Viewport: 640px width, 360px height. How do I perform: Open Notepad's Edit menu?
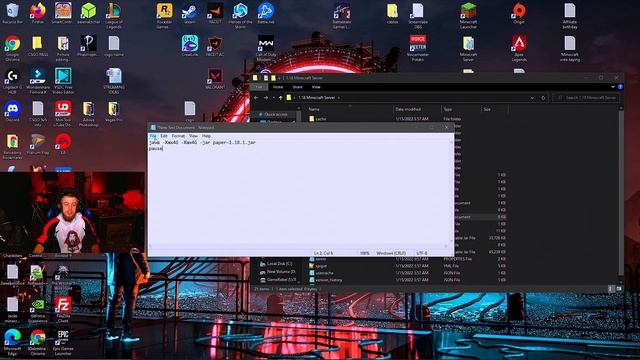pyautogui.click(x=164, y=136)
